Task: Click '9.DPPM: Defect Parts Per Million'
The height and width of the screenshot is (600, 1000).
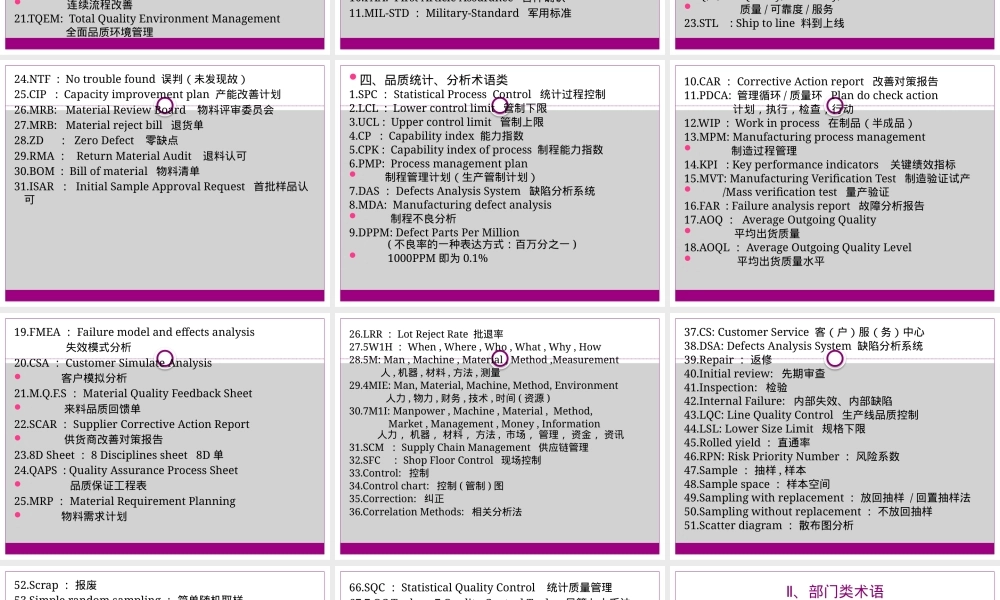Action: 434,232
